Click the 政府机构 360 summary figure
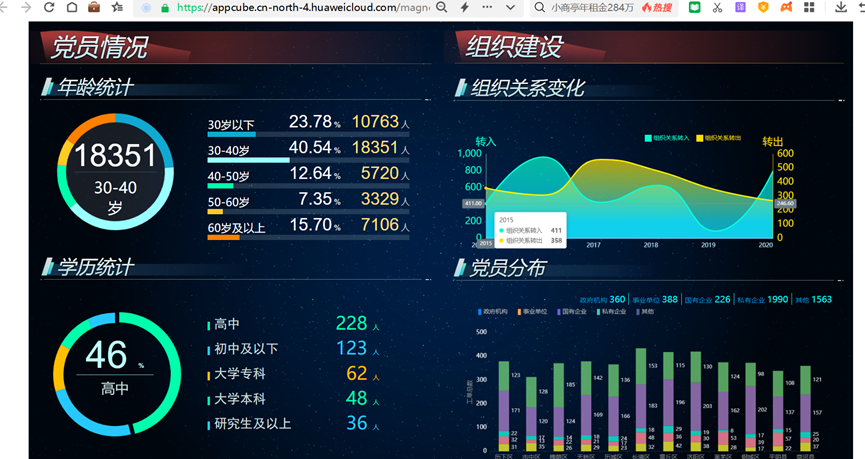The height and width of the screenshot is (459, 865). 602,300
